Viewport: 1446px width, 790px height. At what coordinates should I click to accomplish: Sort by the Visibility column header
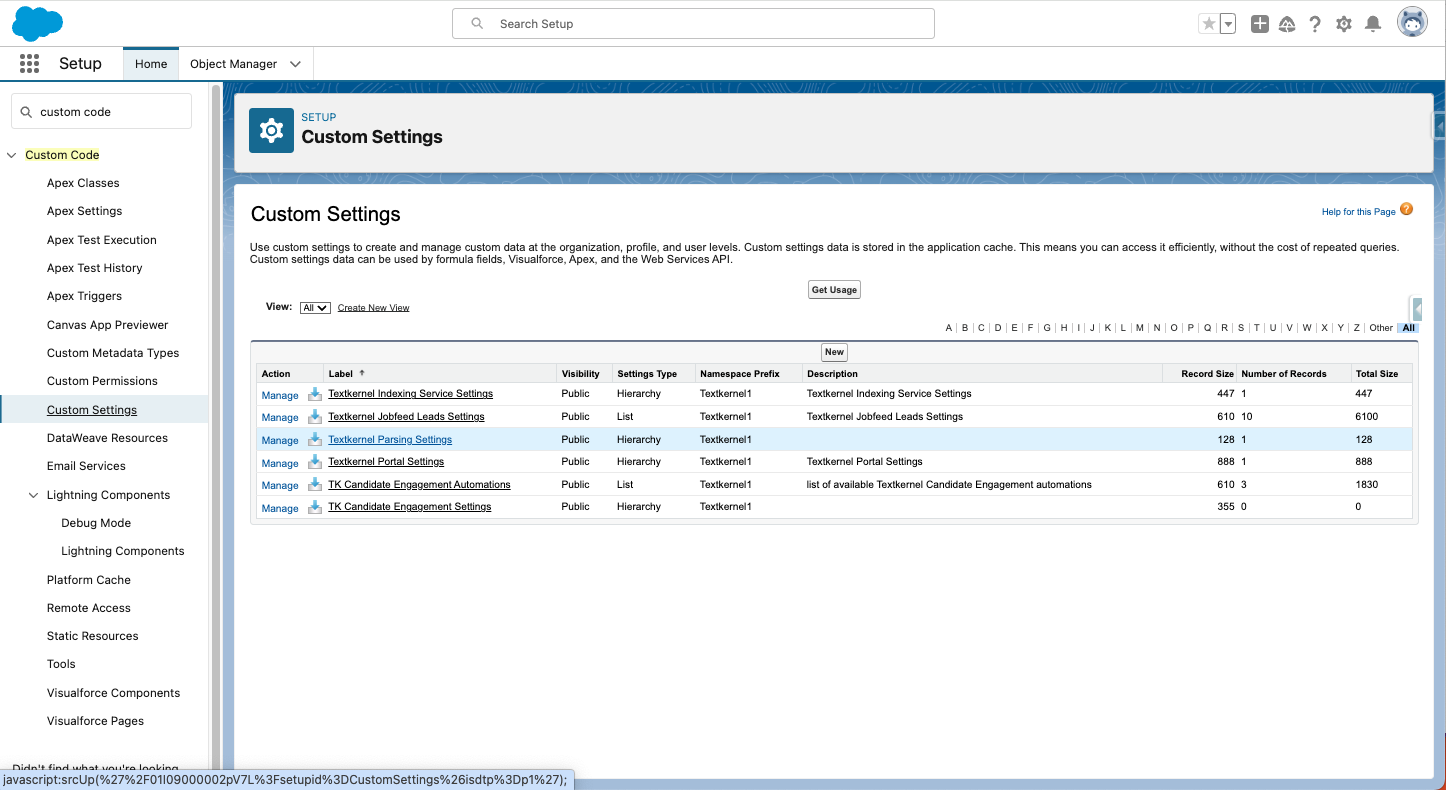coord(581,374)
